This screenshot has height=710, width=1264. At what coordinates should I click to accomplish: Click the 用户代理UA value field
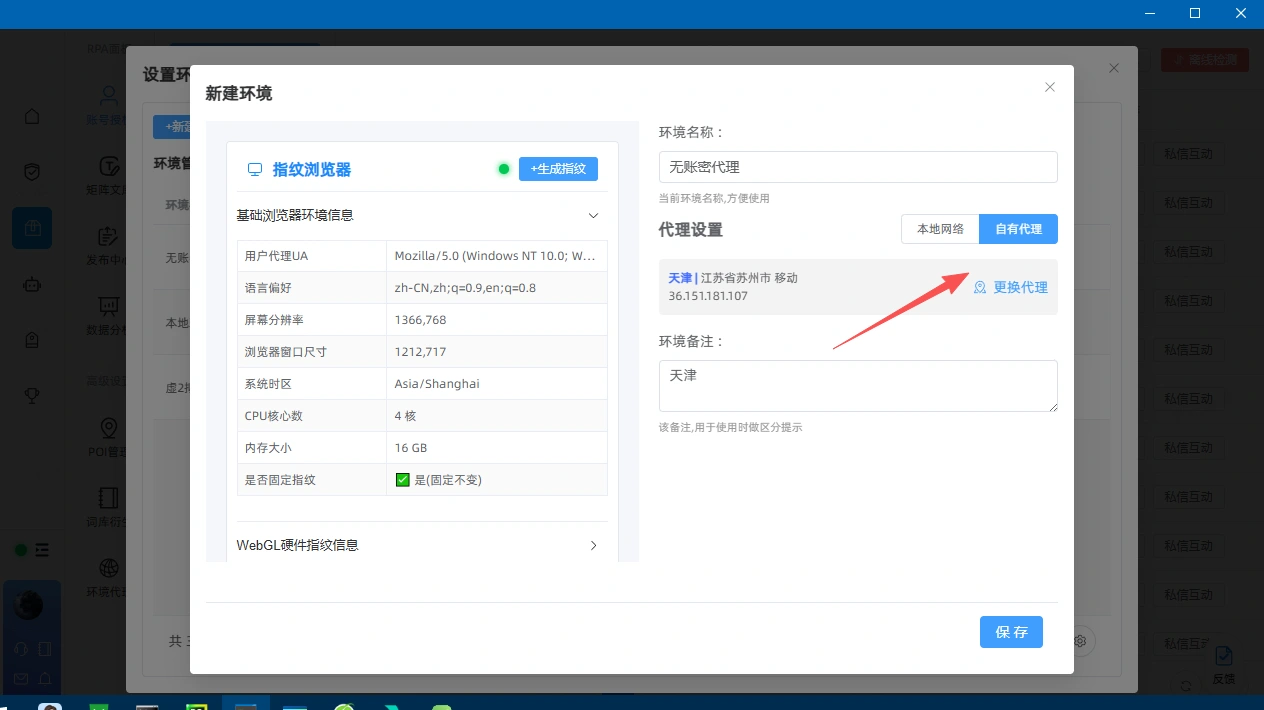click(497, 256)
